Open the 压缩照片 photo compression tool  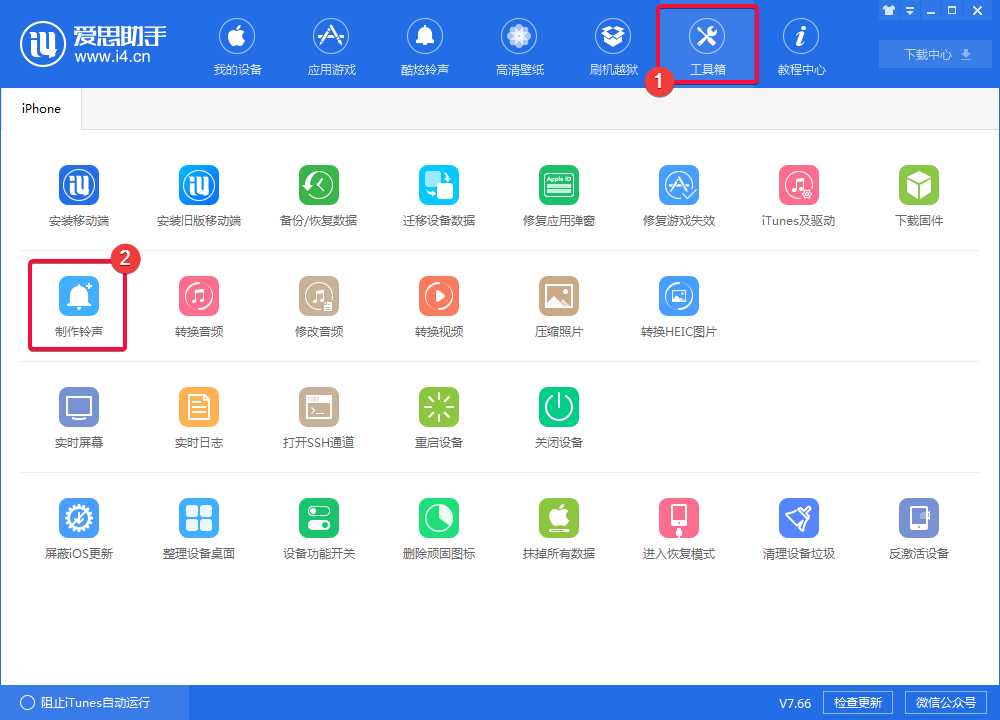coord(558,296)
